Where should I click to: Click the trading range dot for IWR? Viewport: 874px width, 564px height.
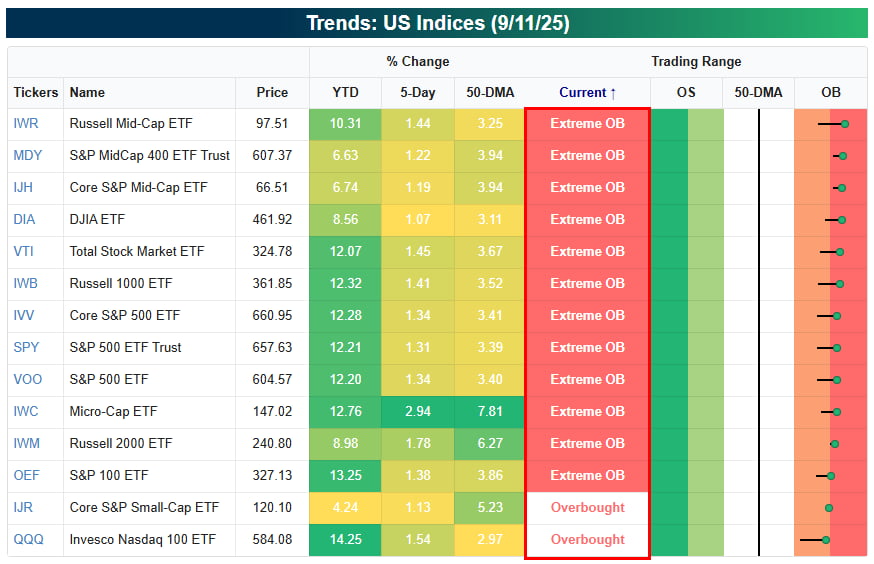(845, 124)
